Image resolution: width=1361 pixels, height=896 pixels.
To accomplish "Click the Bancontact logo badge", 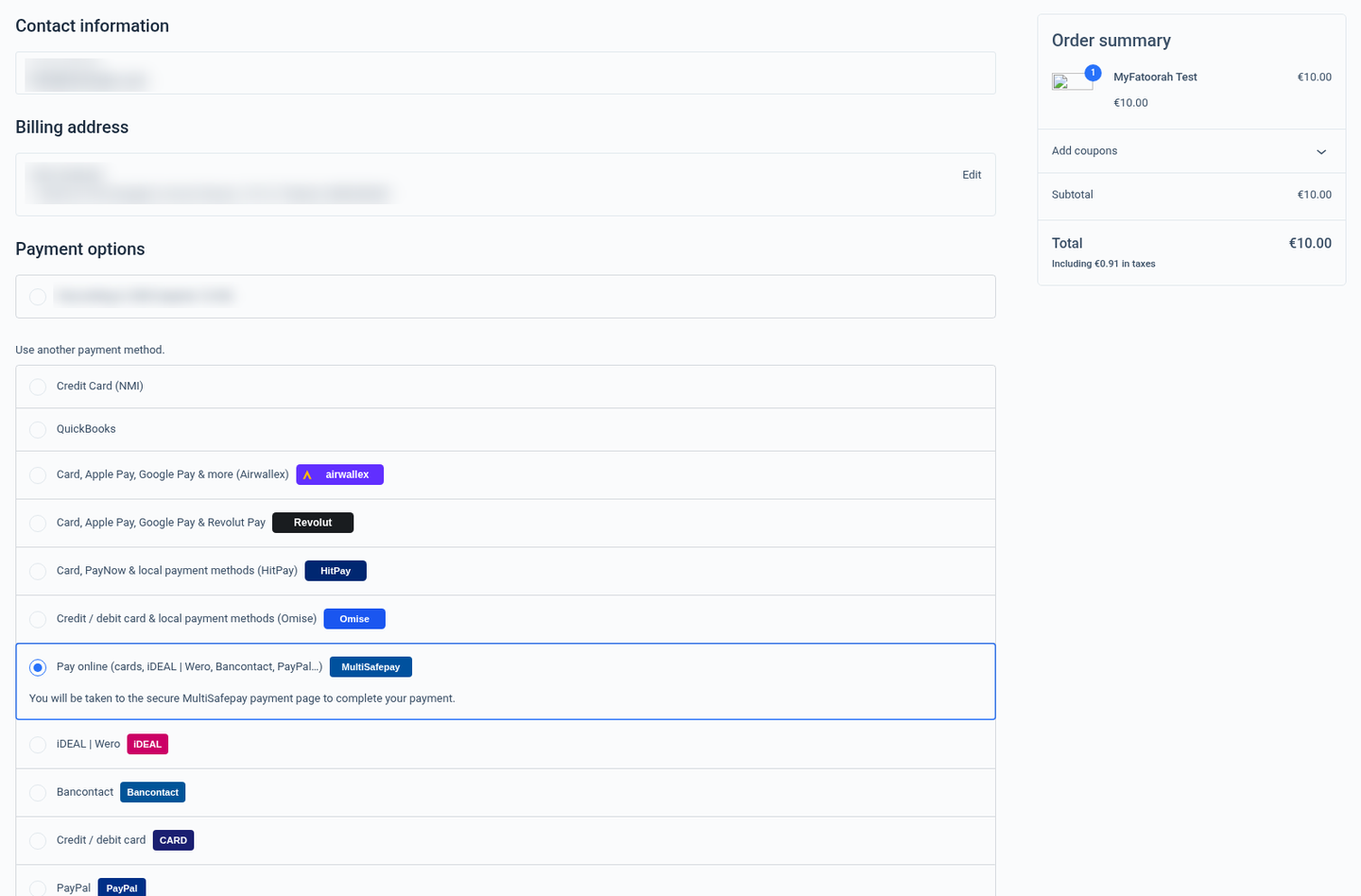I will click(x=152, y=792).
